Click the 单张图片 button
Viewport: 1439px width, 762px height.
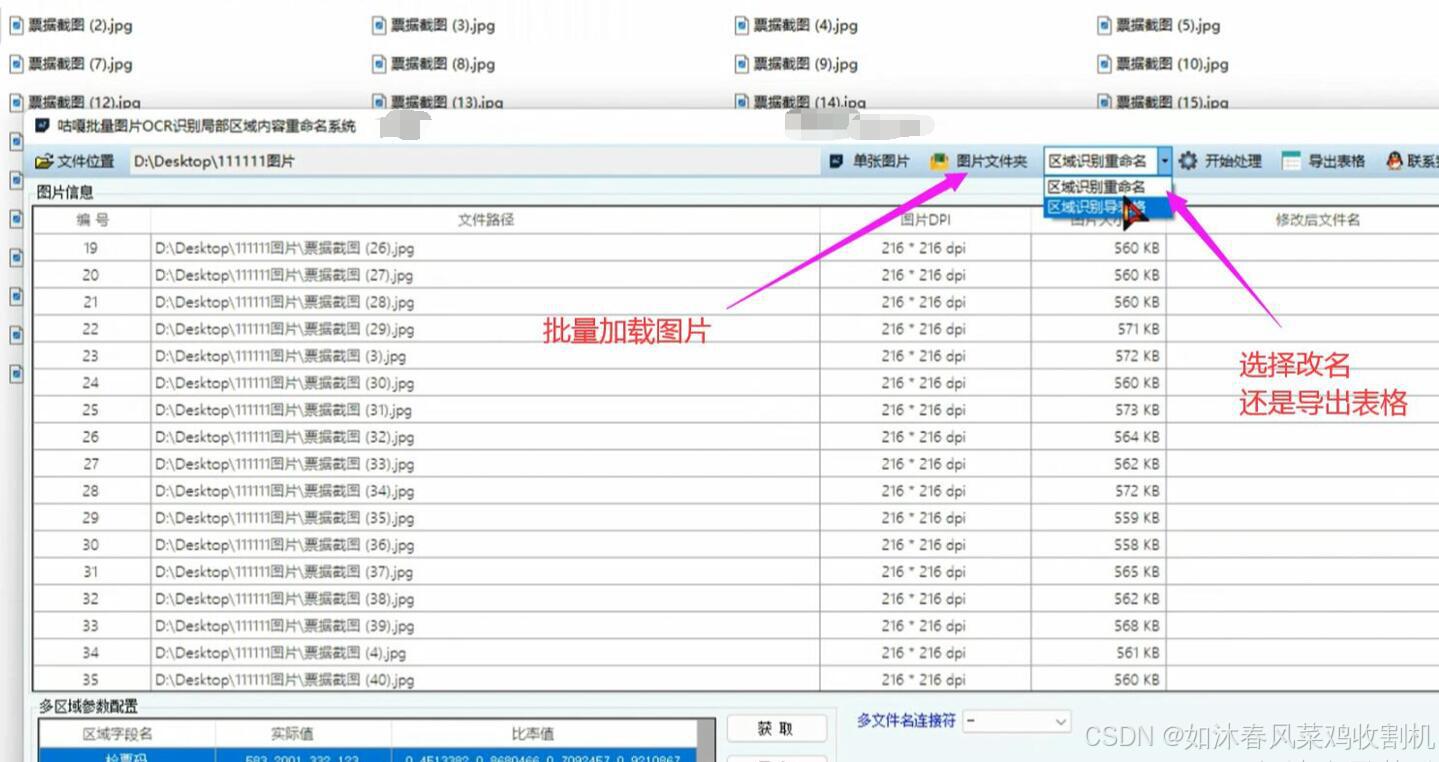pos(869,161)
